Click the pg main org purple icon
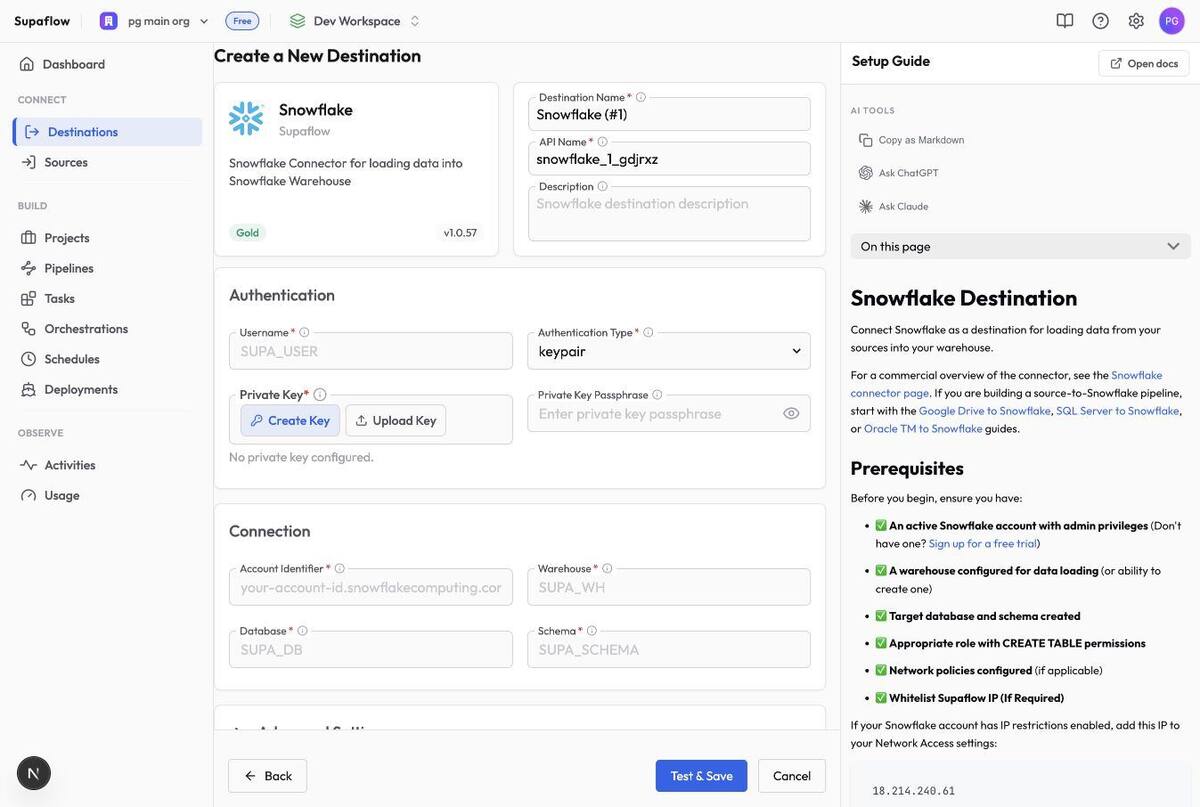Viewport: 1200px width, 807px height. tap(109, 21)
